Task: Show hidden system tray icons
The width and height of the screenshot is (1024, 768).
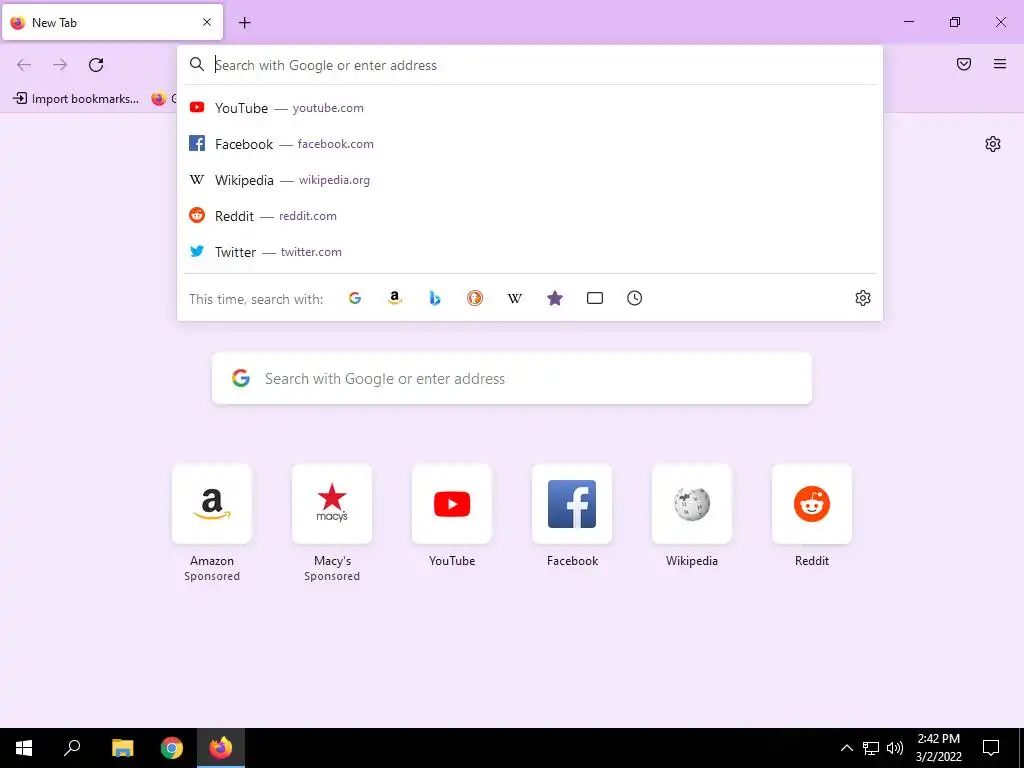Action: (846, 748)
